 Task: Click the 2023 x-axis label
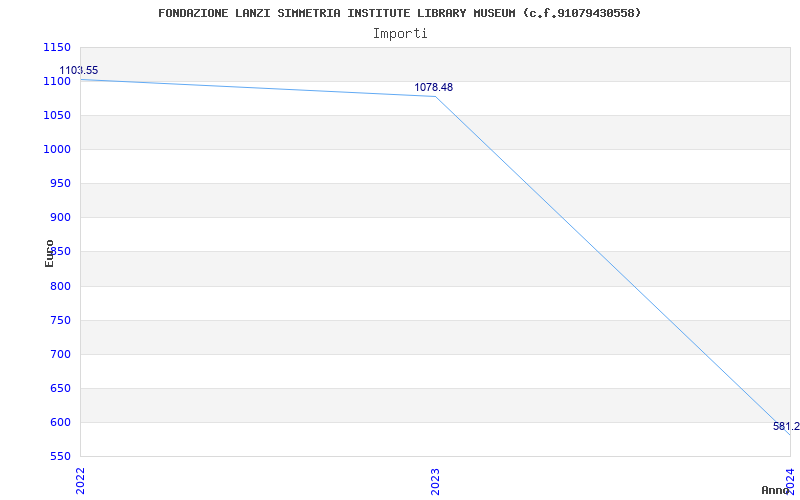coord(435,481)
